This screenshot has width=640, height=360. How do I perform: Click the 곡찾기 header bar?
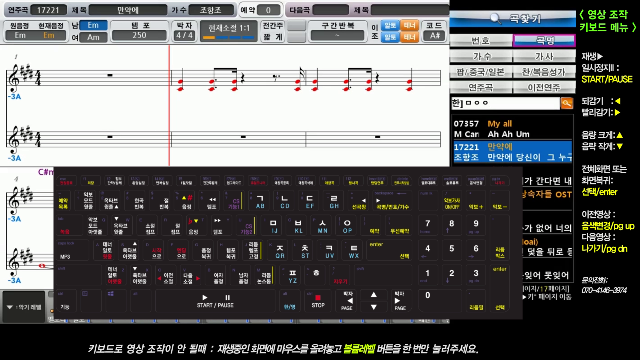(513, 18)
